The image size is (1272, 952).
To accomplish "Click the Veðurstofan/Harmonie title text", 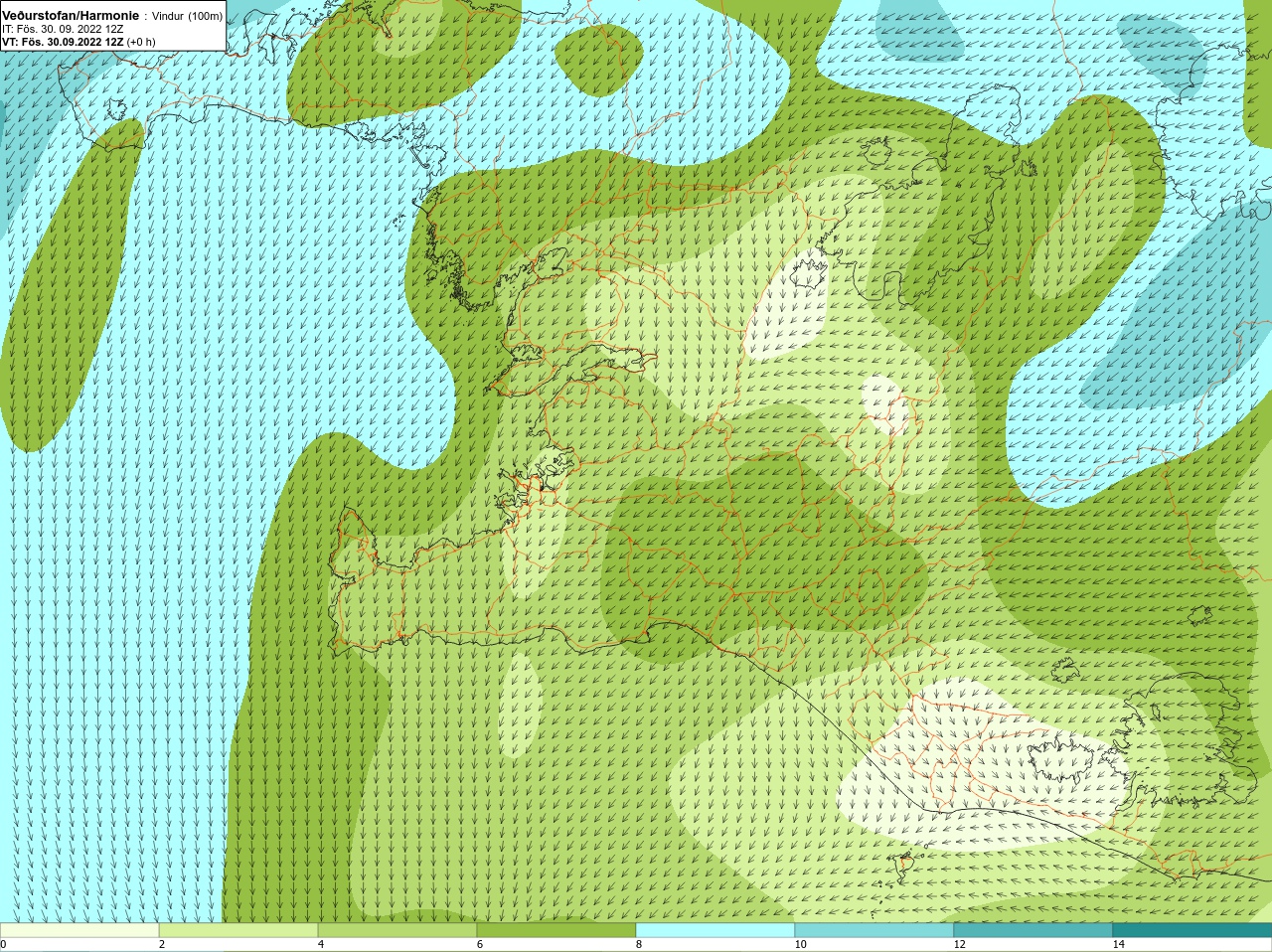I will click(x=71, y=16).
